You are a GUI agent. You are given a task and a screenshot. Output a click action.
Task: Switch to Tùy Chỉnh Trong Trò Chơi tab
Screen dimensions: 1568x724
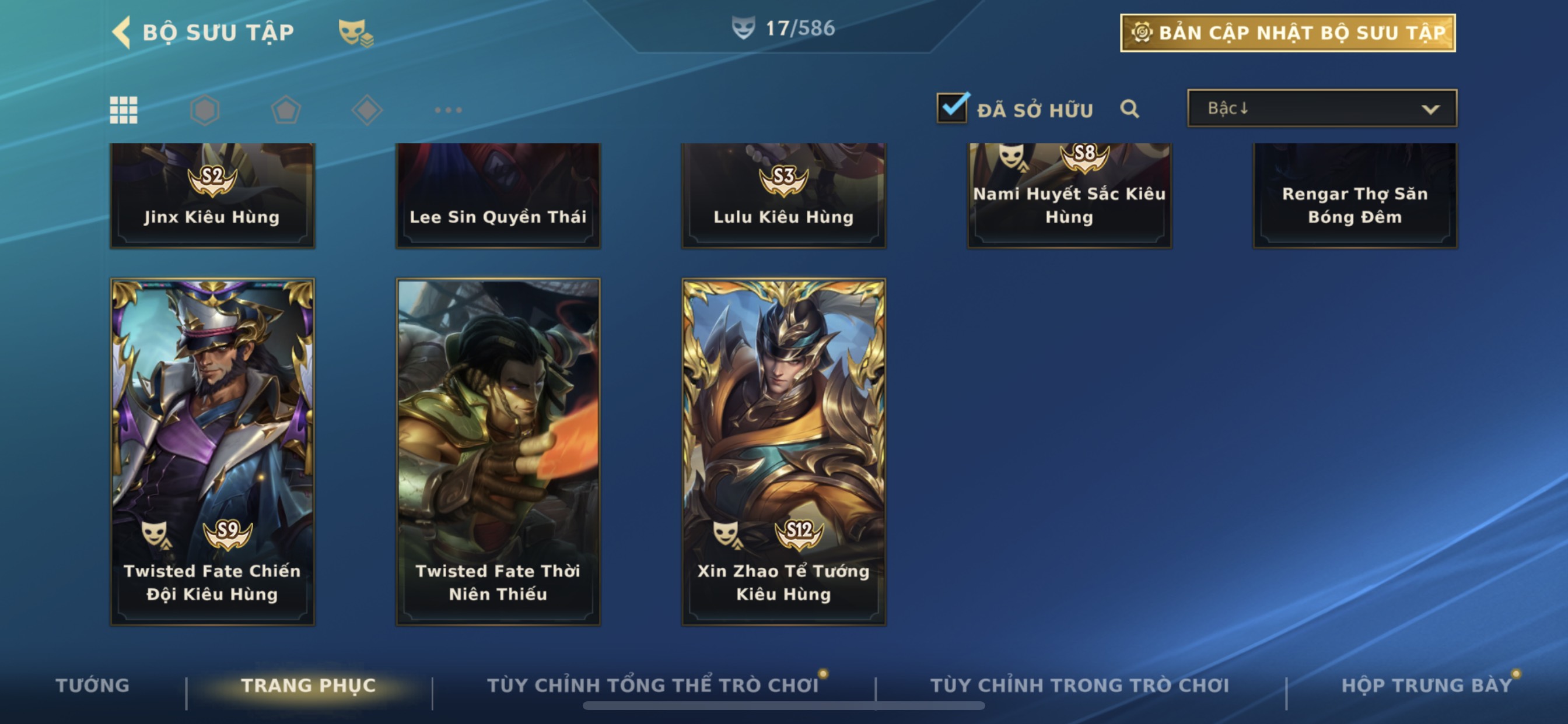[1079, 685]
